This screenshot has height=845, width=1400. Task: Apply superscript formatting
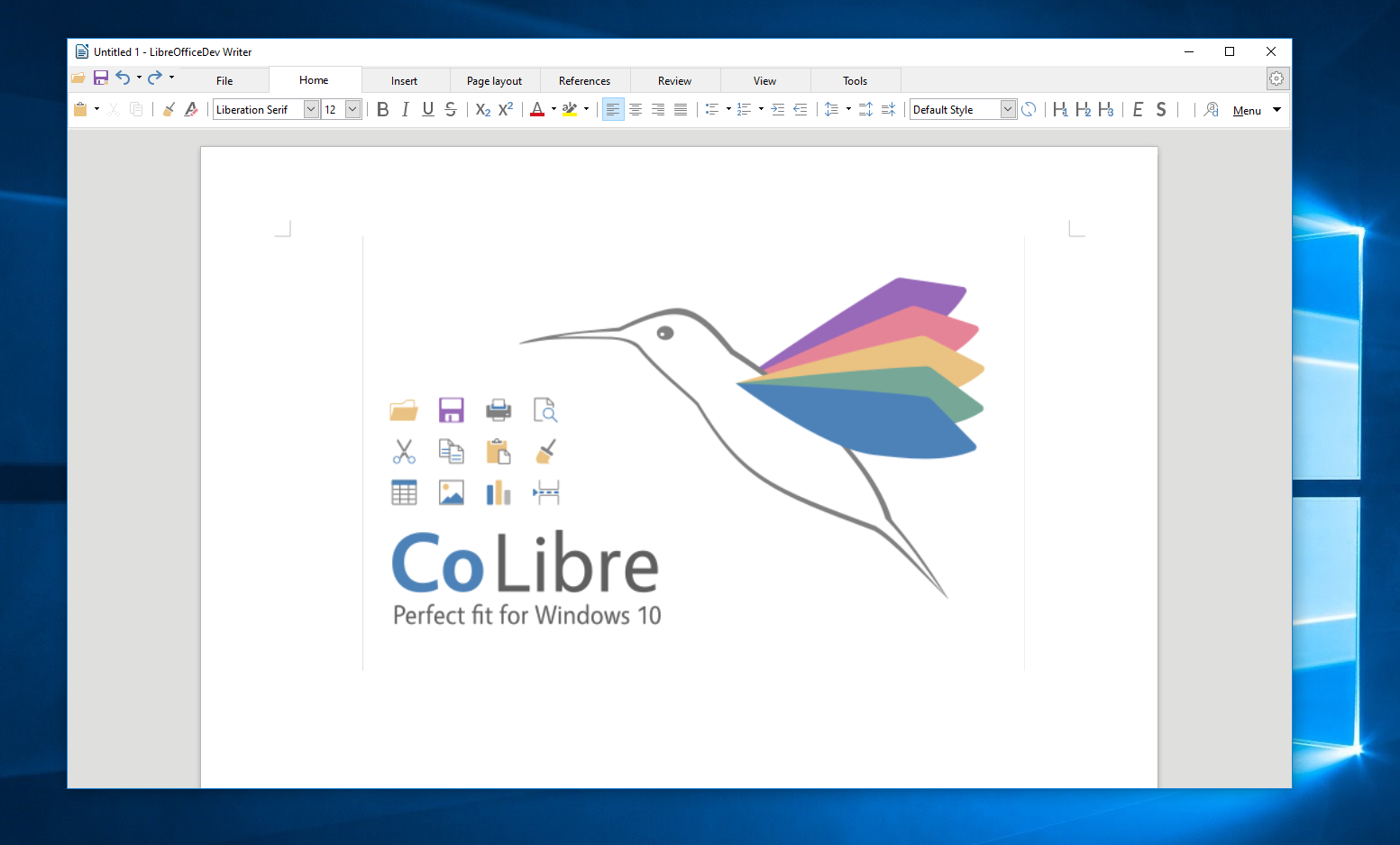[x=506, y=109]
